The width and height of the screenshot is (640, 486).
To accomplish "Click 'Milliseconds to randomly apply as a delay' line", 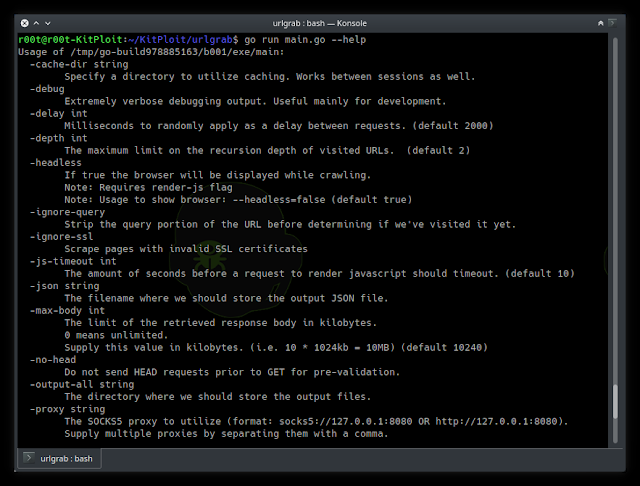I will 279,126.
